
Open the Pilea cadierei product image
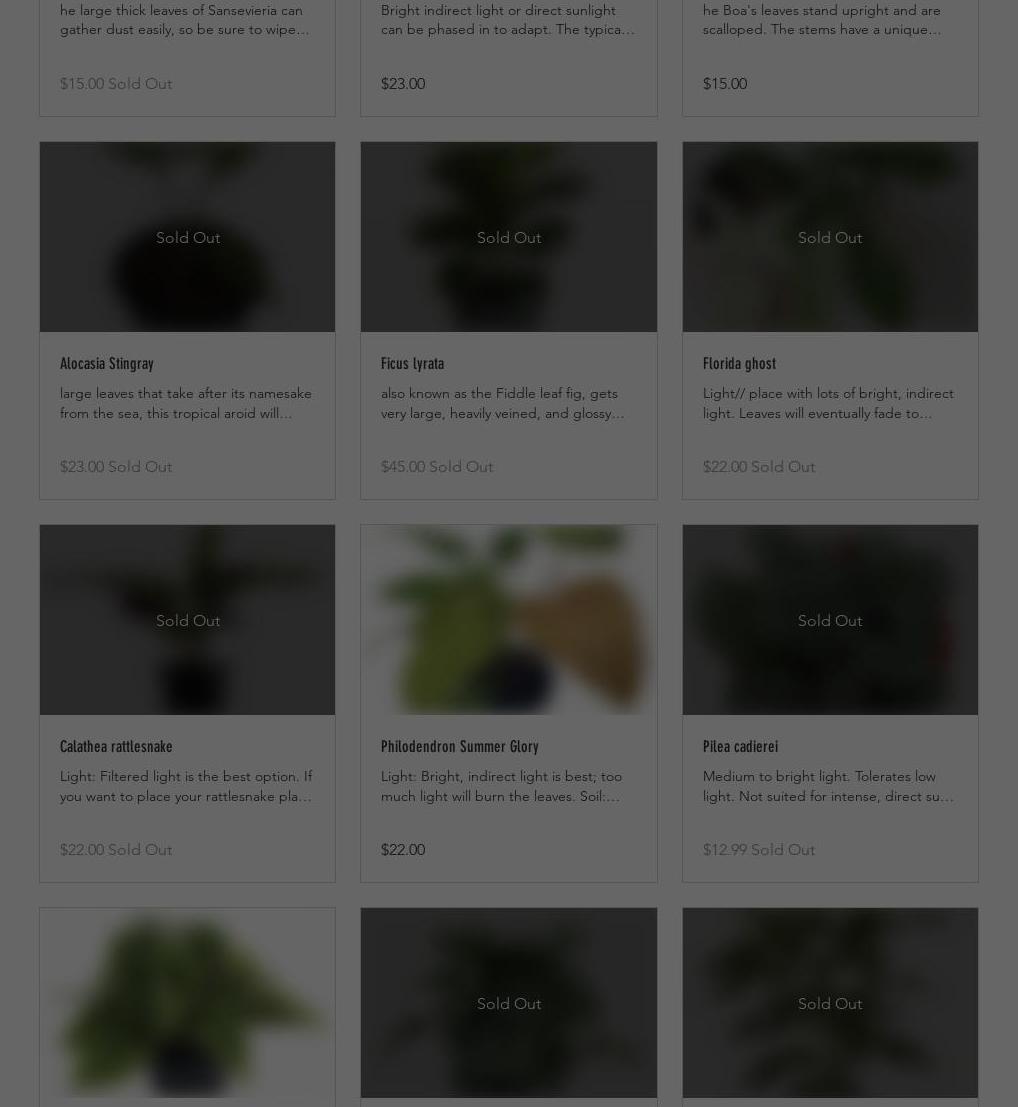click(x=830, y=620)
